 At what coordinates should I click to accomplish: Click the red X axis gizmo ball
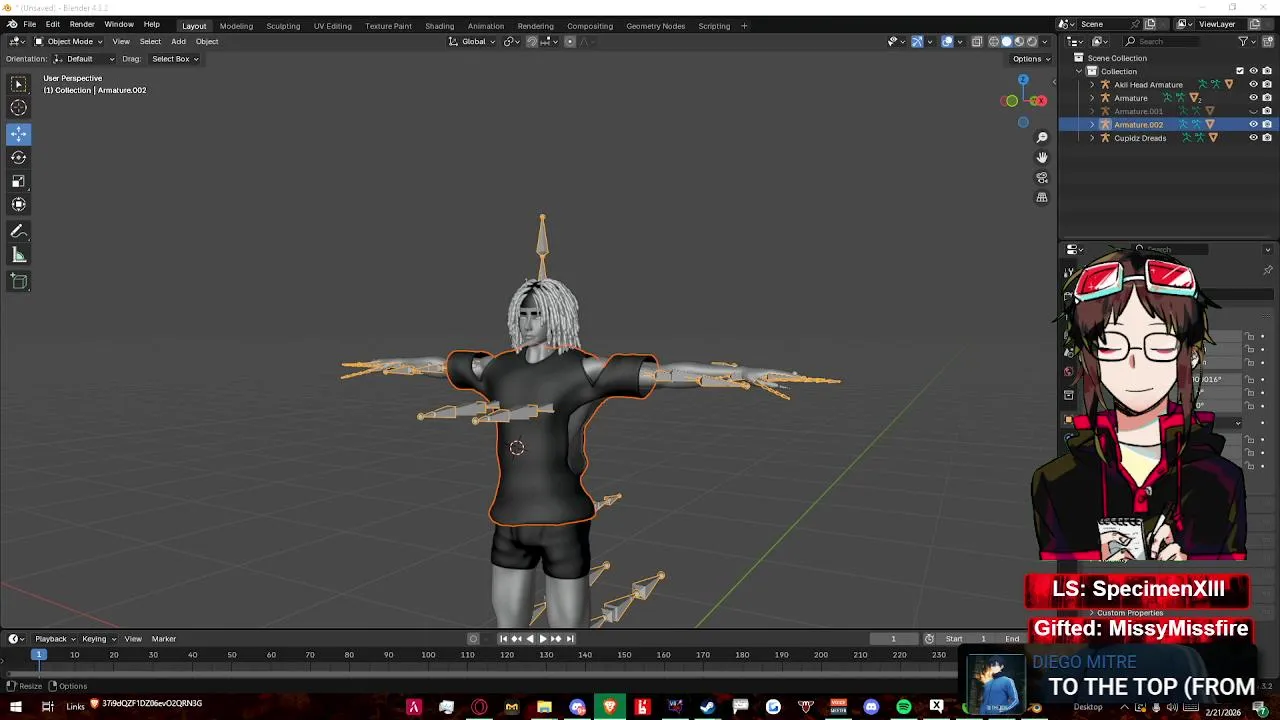point(1040,100)
